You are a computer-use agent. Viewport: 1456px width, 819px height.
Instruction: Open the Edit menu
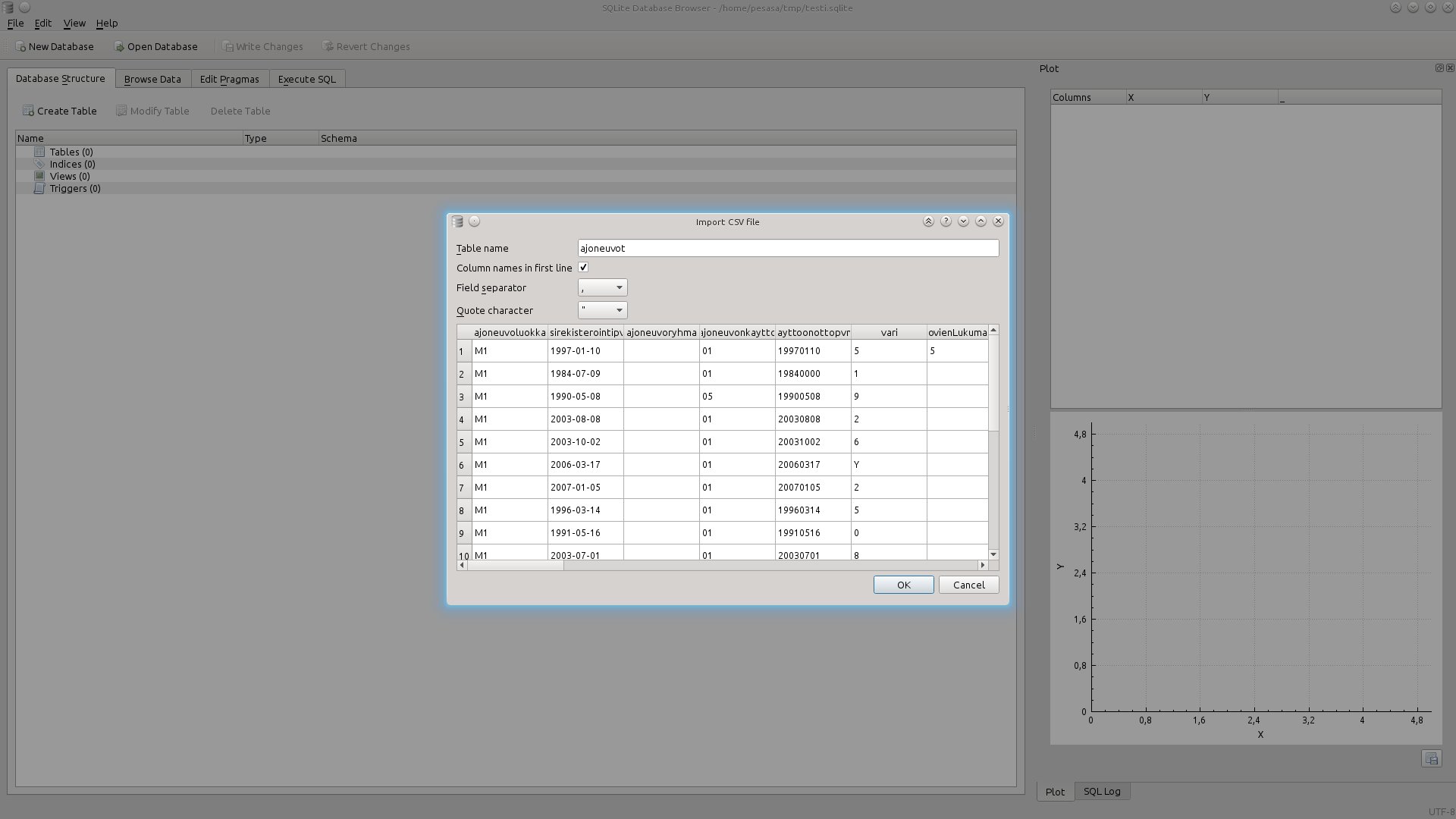(43, 24)
